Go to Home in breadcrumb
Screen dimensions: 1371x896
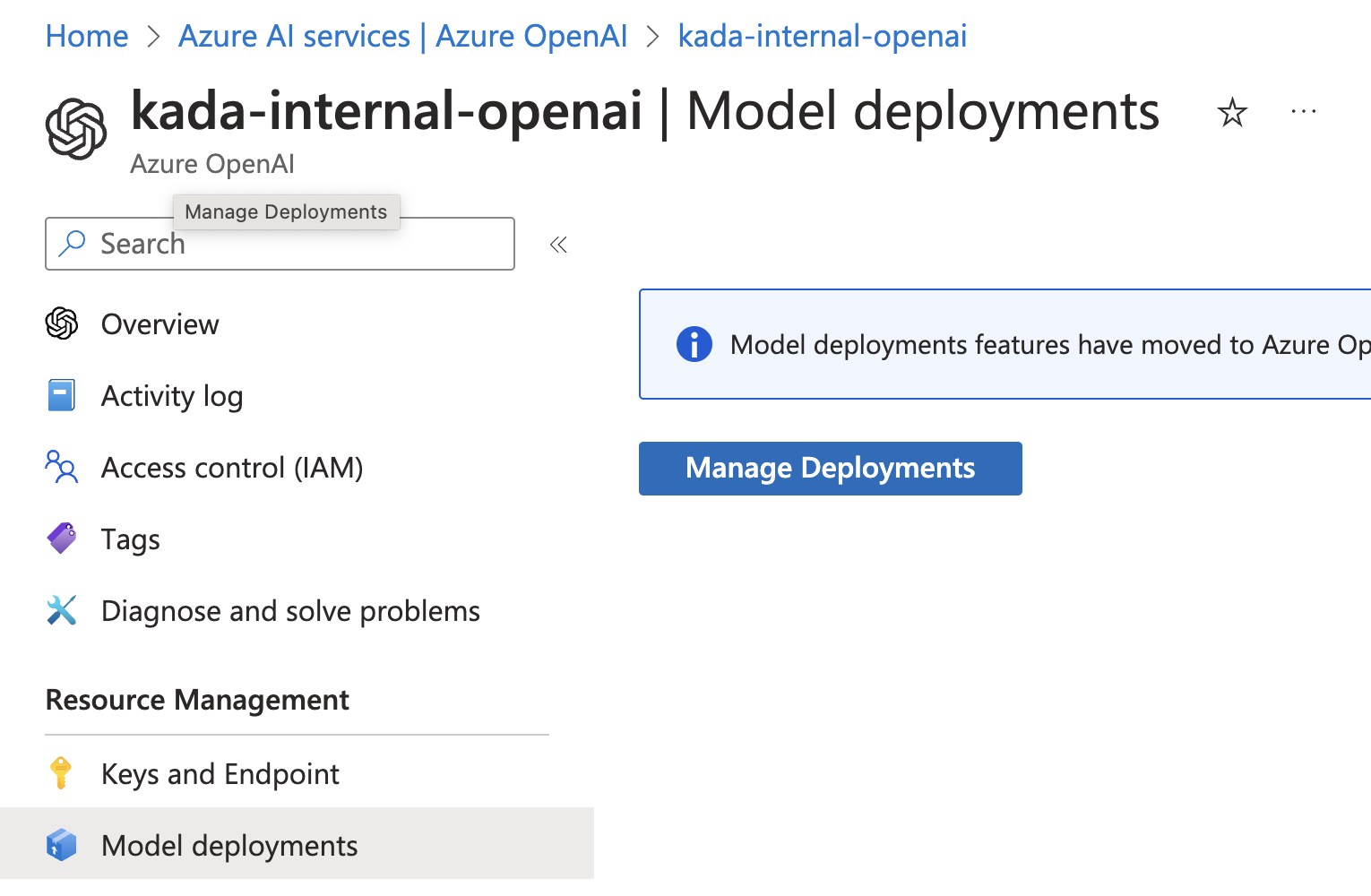pyautogui.click(x=87, y=37)
